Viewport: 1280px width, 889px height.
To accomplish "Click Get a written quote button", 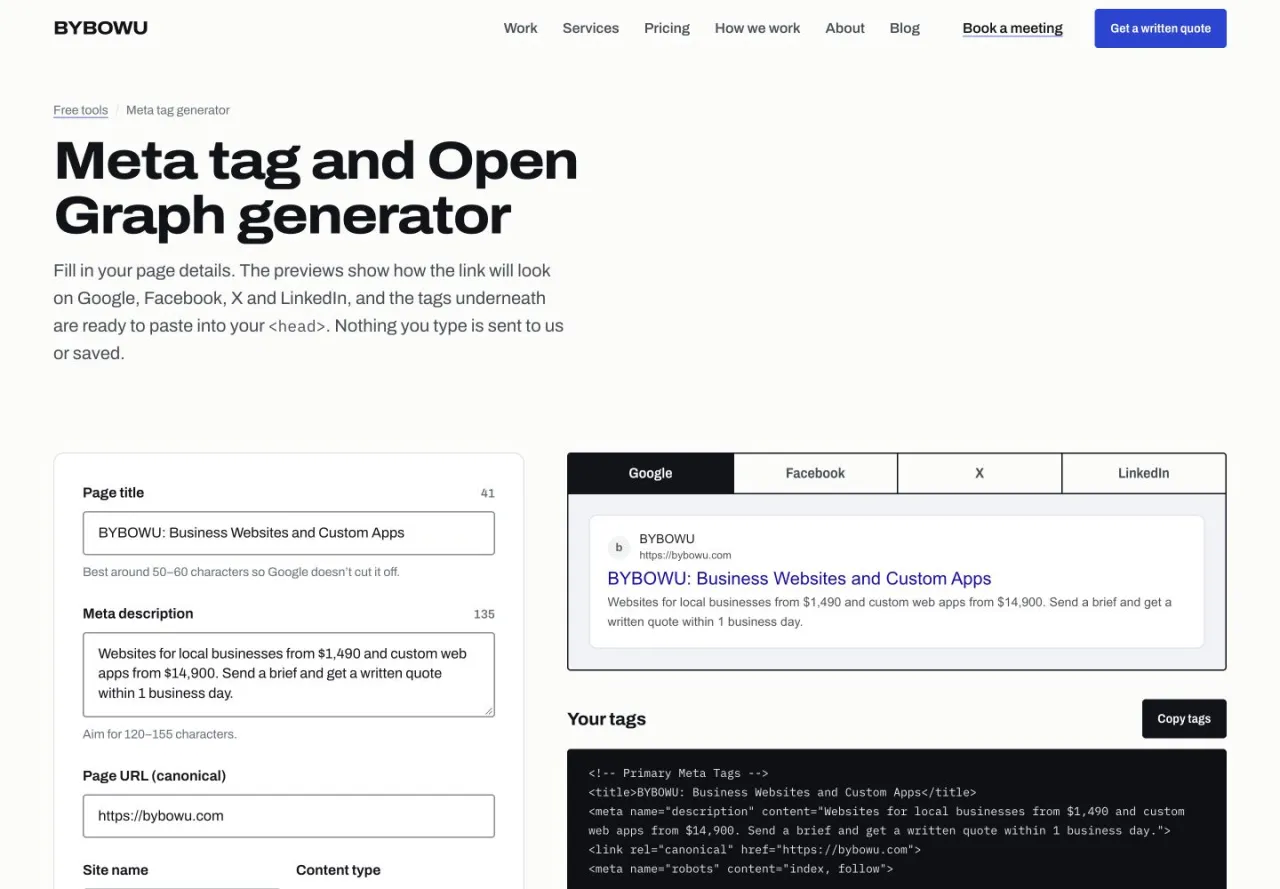I will pyautogui.click(x=1160, y=28).
